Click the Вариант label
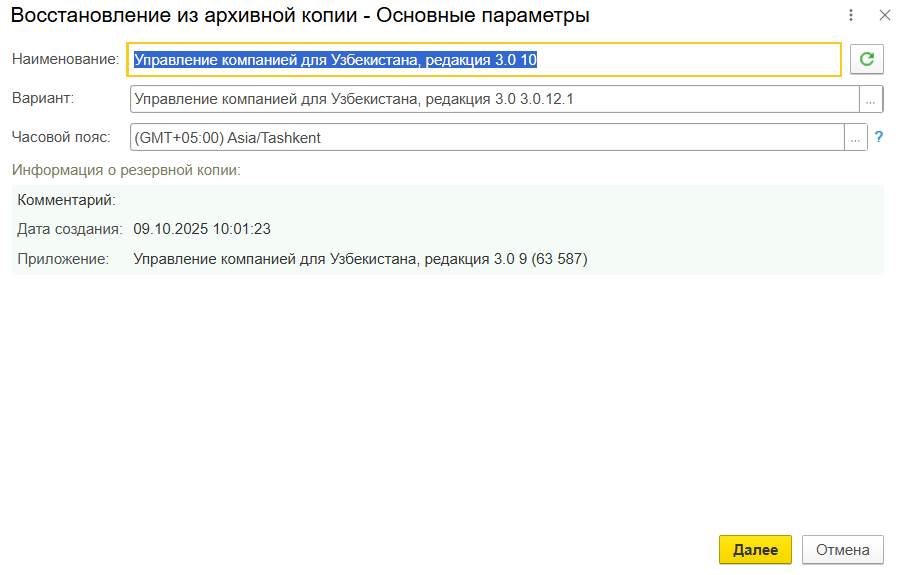Screen dimensions: 901x575 click(x=43, y=98)
